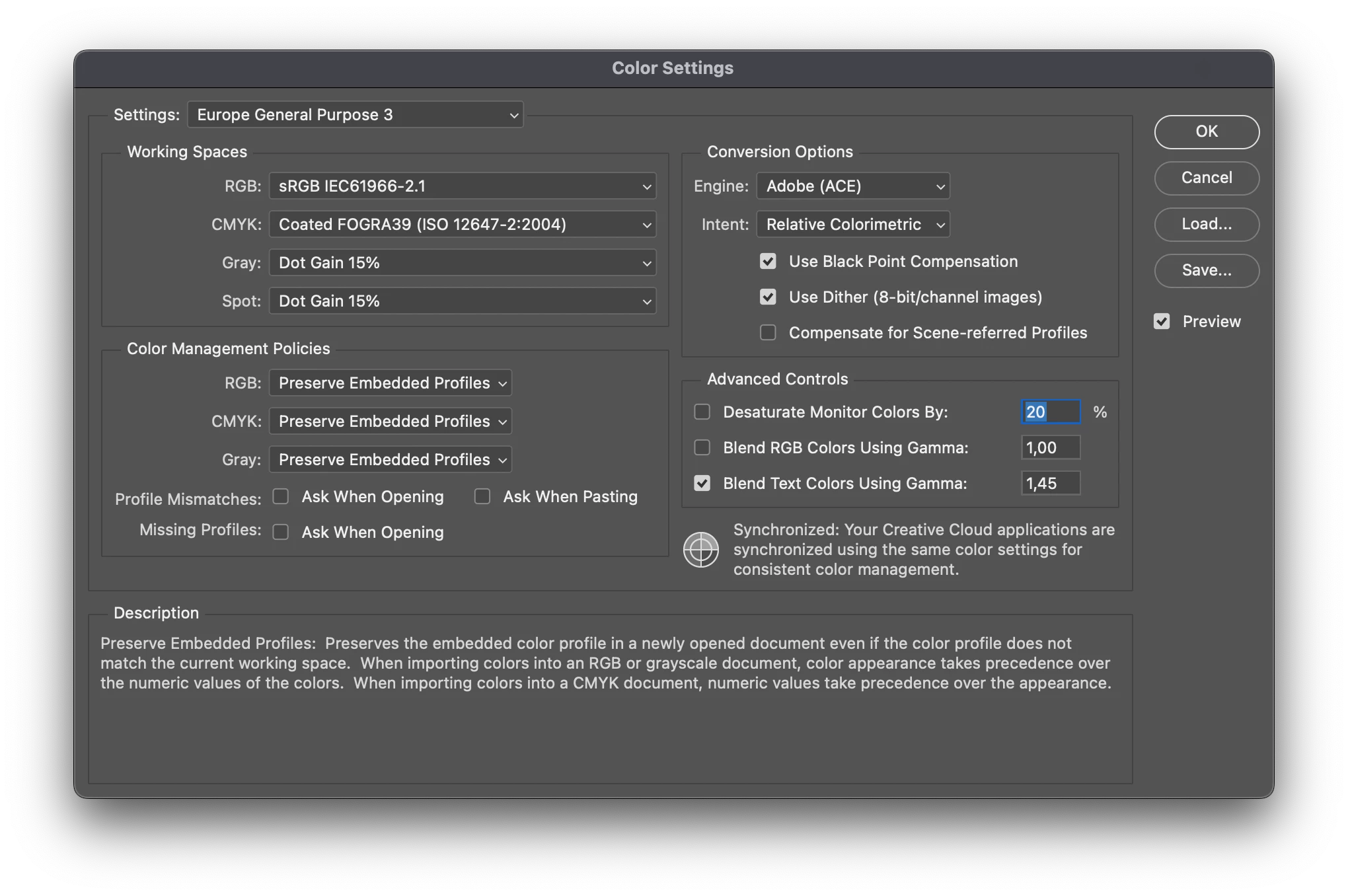The width and height of the screenshot is (1348, 896).
Task: Click the Save... button
Action: click(1207, 271)
